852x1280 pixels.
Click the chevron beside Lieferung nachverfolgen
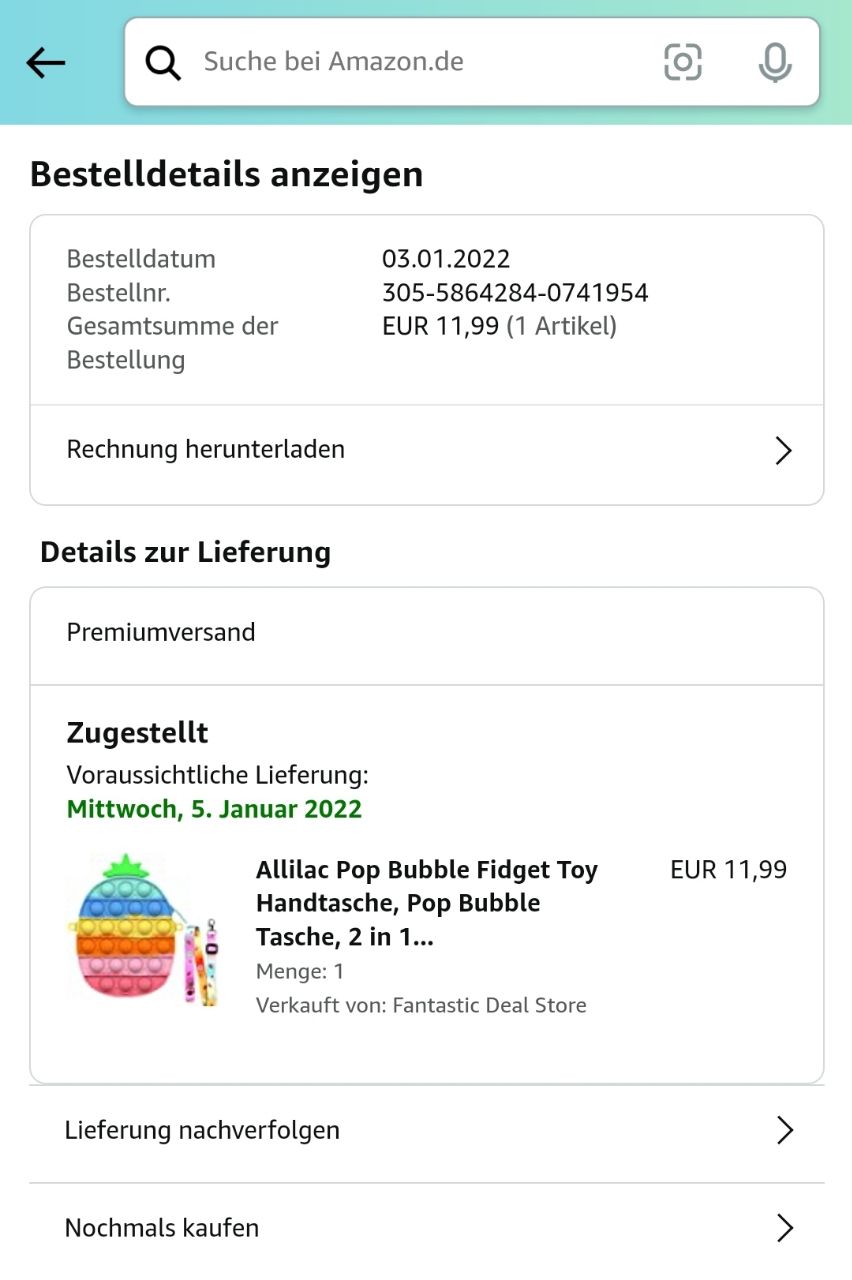785,1131
